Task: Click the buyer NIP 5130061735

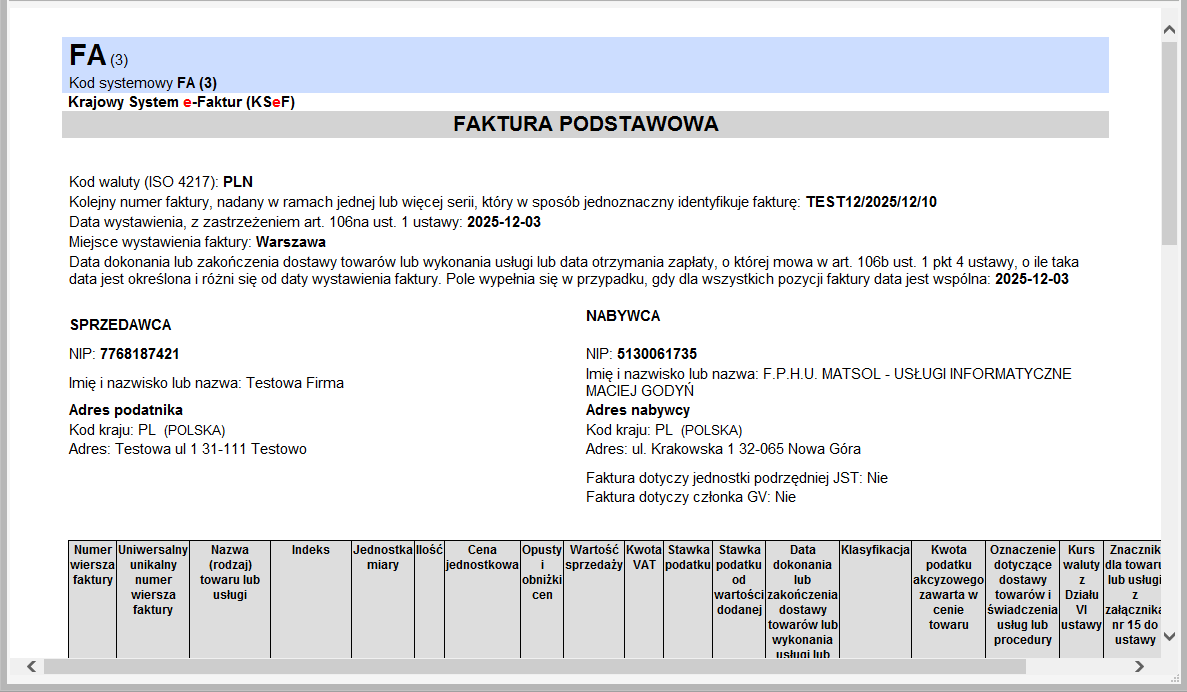Action: [656, 354]
